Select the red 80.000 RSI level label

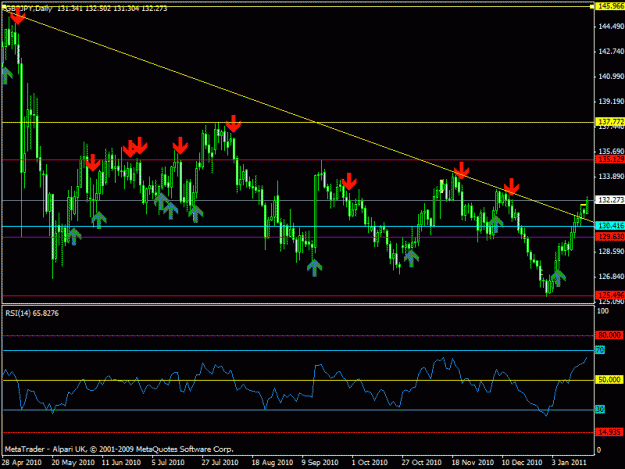(609, 335)
